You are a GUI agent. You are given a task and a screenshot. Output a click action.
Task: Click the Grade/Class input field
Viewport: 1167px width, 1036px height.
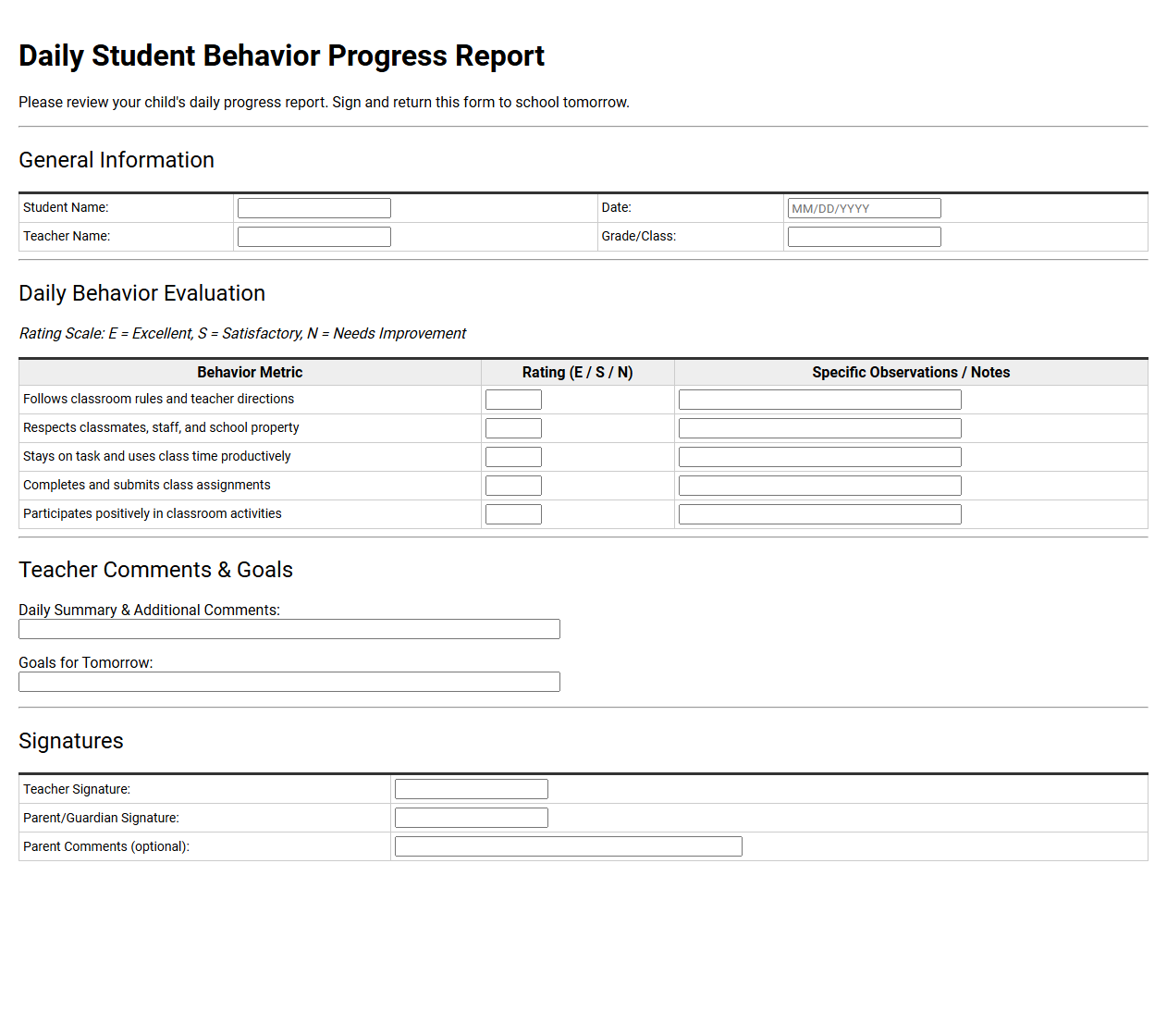(x=865, y=237)
